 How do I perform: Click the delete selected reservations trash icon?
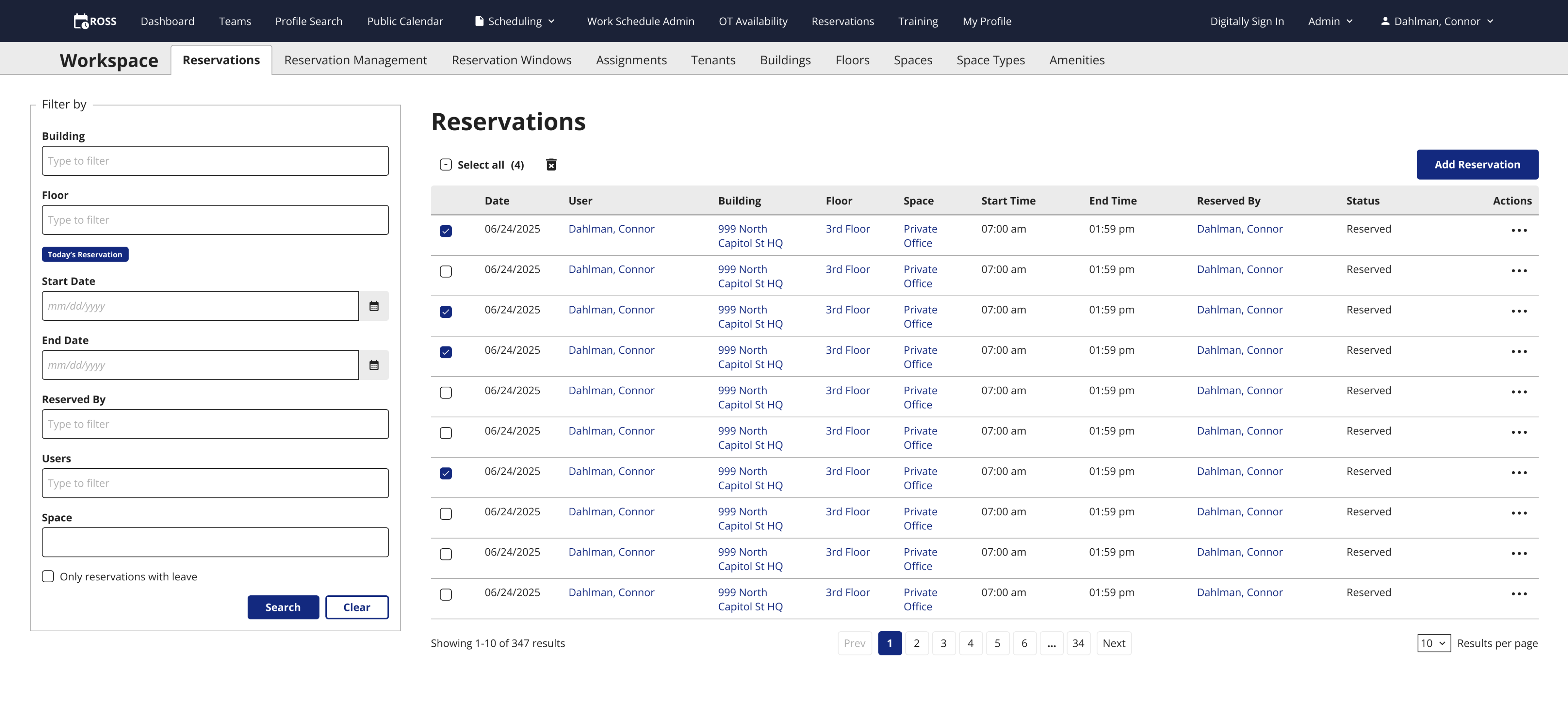click(551, 164)
